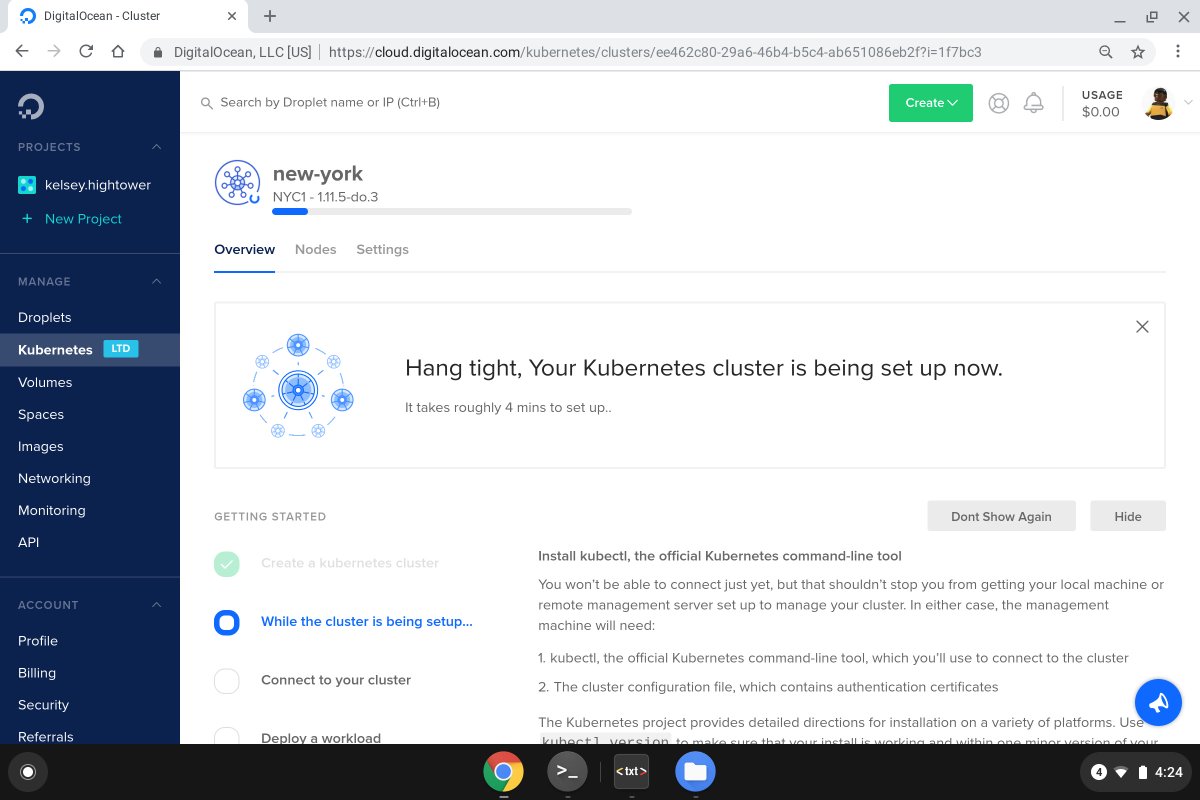Open Terminal app from shelf

point(567,772)
